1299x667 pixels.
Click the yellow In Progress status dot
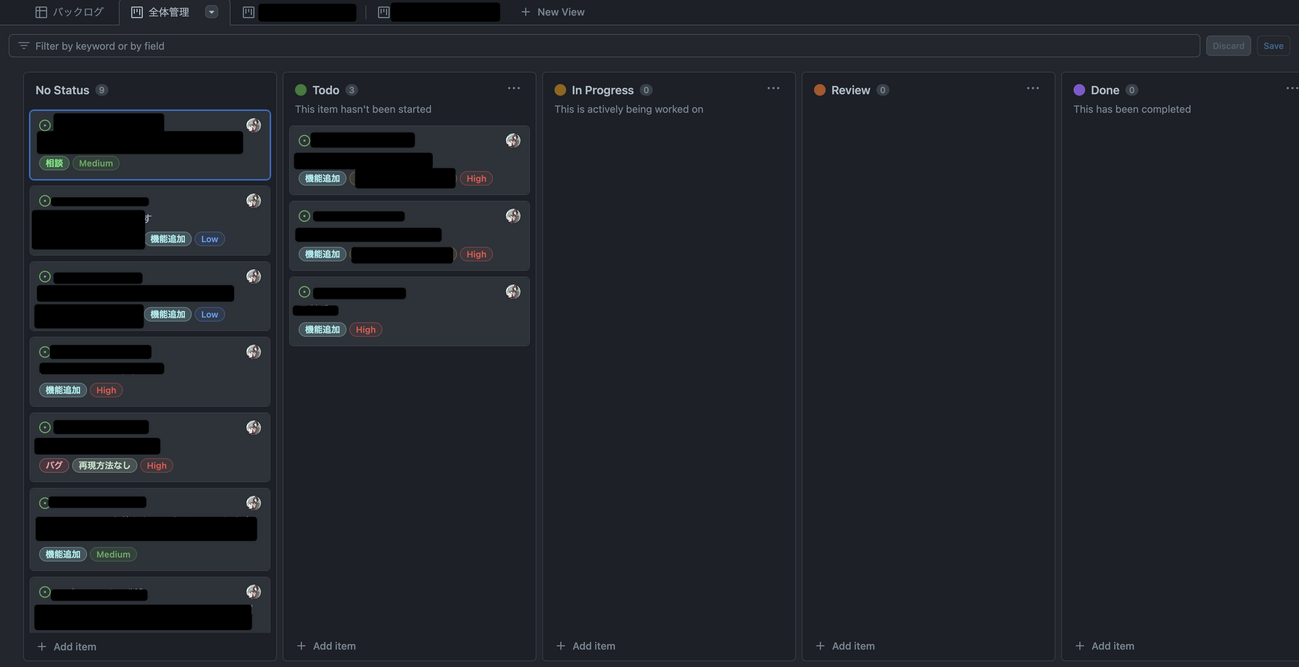(x=560, y=90)
